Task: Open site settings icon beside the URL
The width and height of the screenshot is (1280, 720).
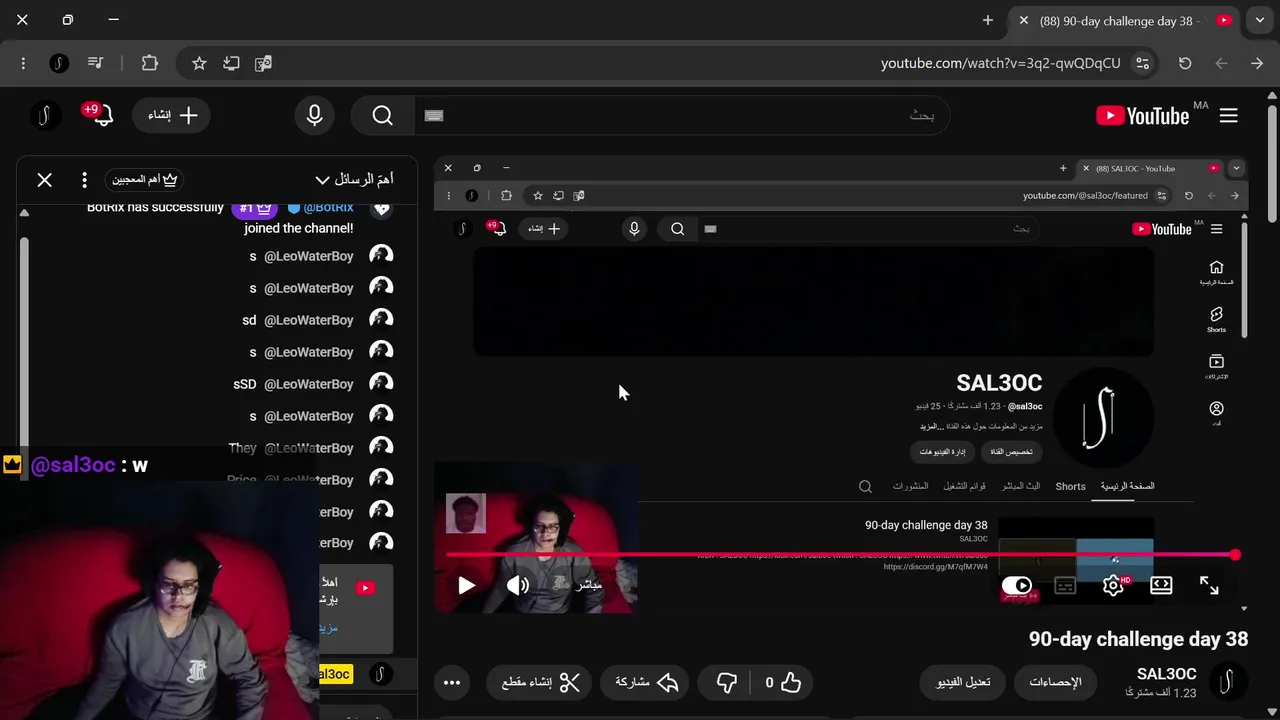Action: 1142,63
